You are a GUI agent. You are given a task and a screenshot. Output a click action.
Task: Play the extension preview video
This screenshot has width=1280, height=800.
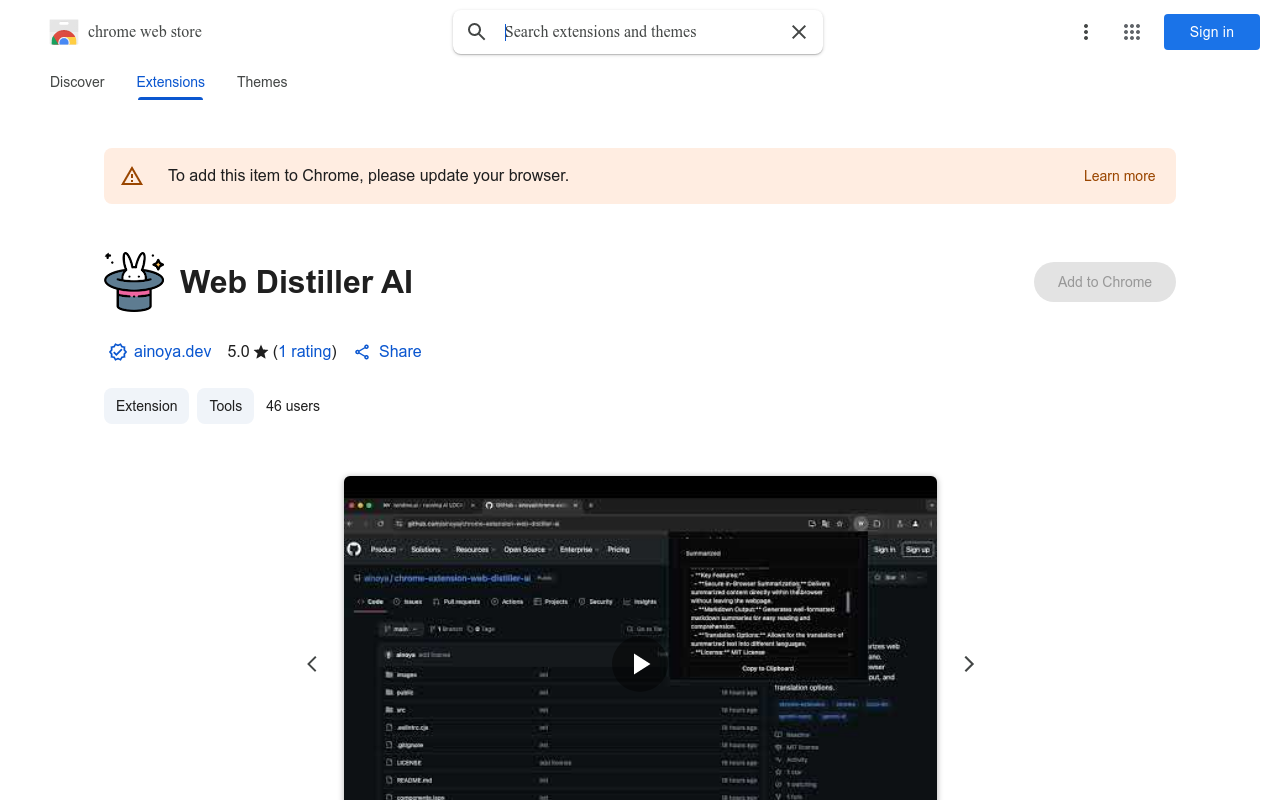640,664
